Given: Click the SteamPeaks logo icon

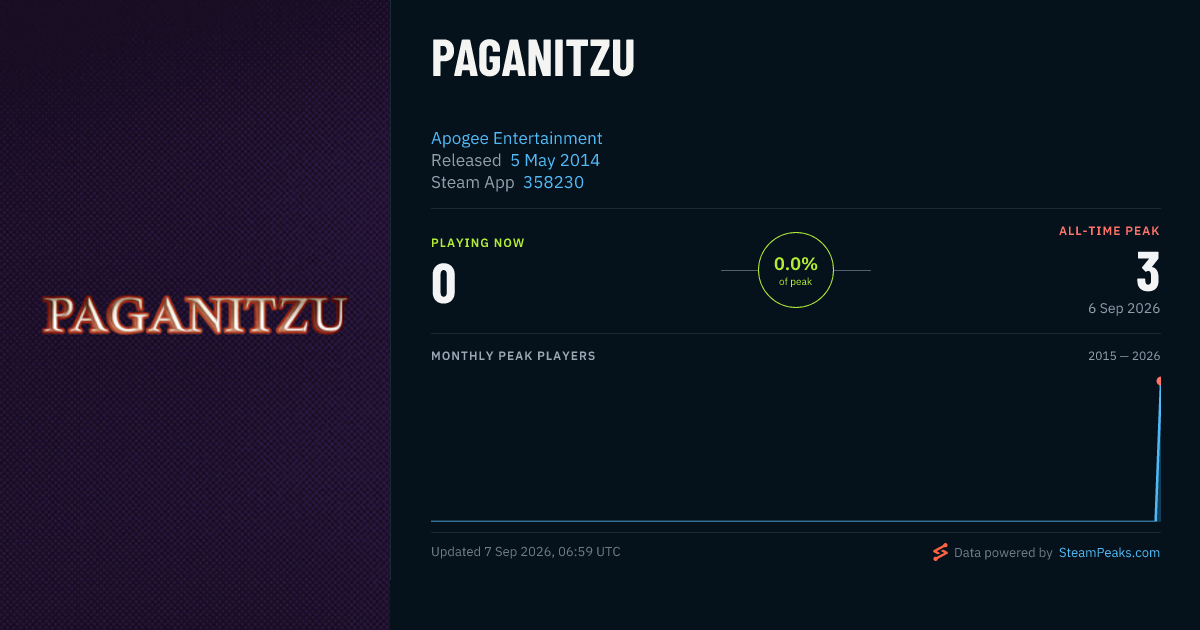Looking at the screenshot, I should [940, 552].
